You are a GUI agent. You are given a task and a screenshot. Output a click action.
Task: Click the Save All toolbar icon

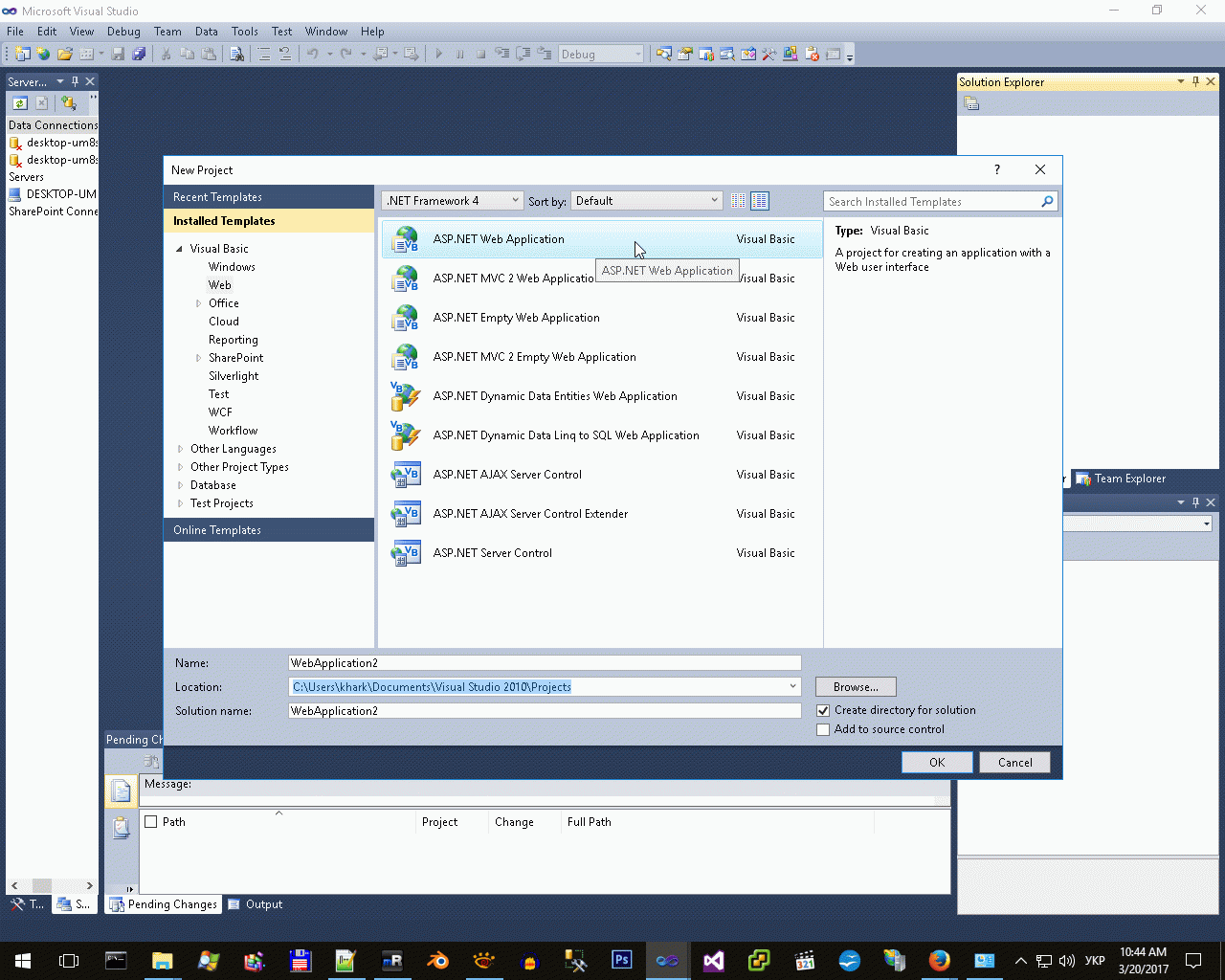coord(139,55)
